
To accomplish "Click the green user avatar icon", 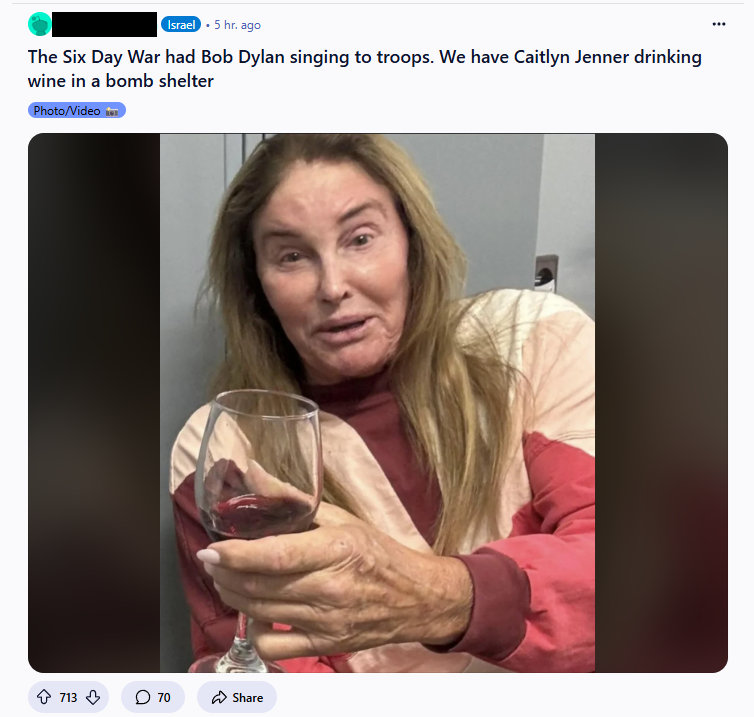I will point(39,24).
